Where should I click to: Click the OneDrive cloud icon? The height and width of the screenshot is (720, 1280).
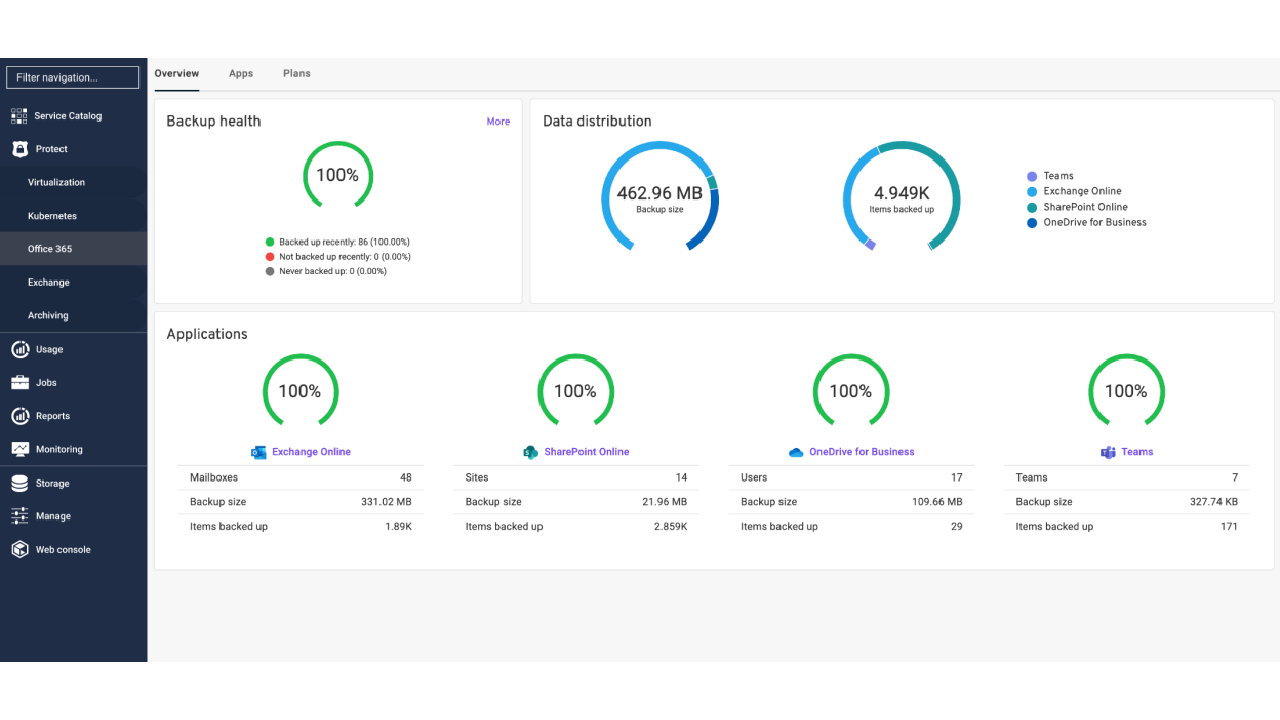[796, 452]
